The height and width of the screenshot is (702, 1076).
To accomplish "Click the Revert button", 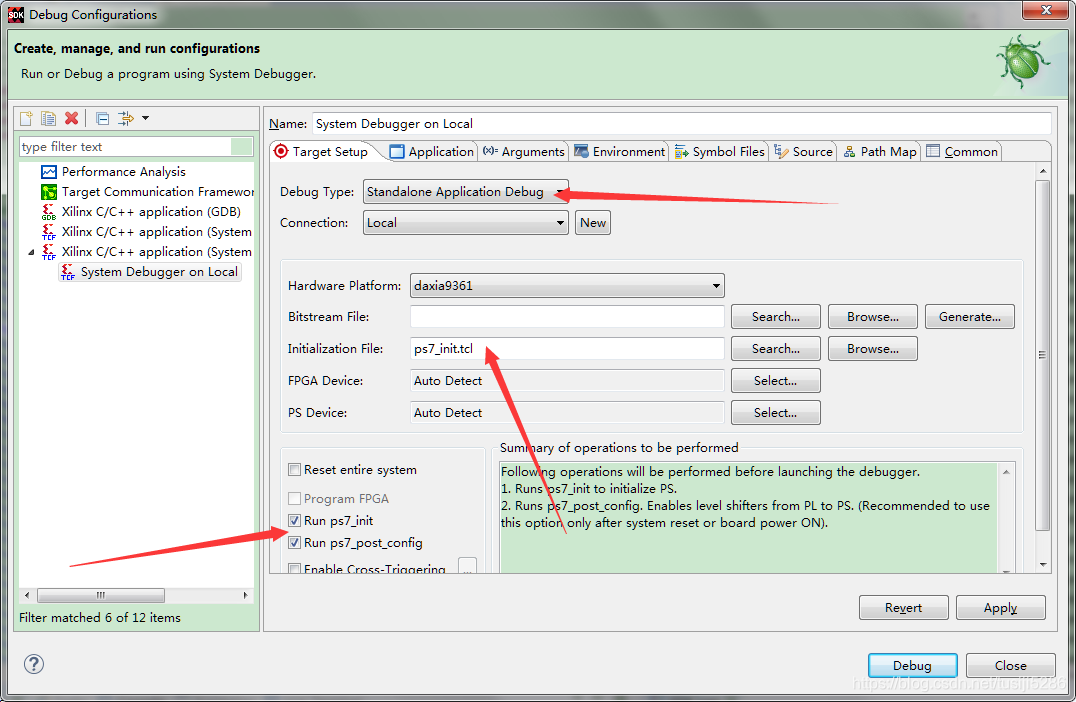I will pos(903,608).
